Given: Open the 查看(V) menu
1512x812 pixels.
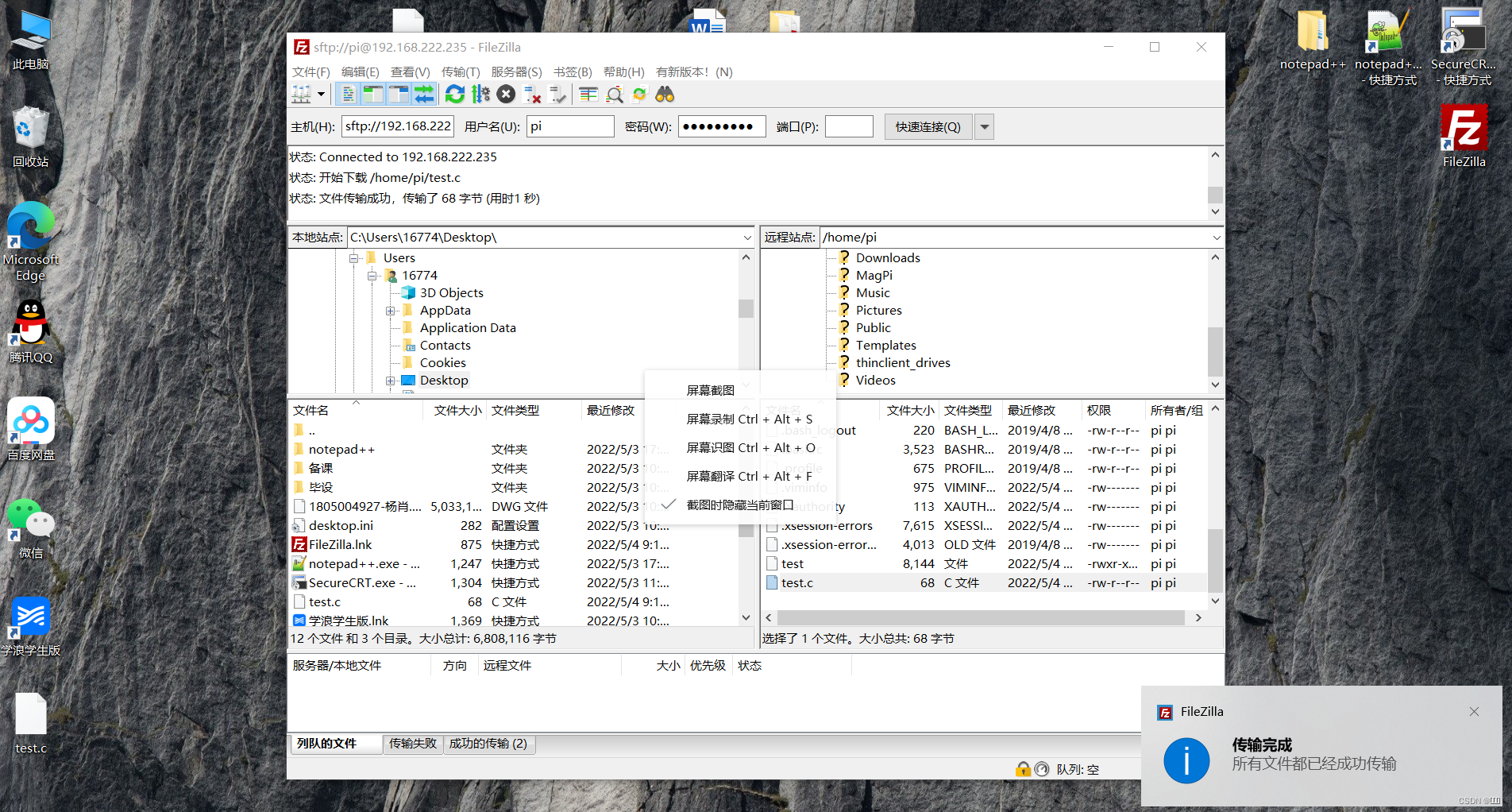Looking at the screenshot, I should (410, 72).
